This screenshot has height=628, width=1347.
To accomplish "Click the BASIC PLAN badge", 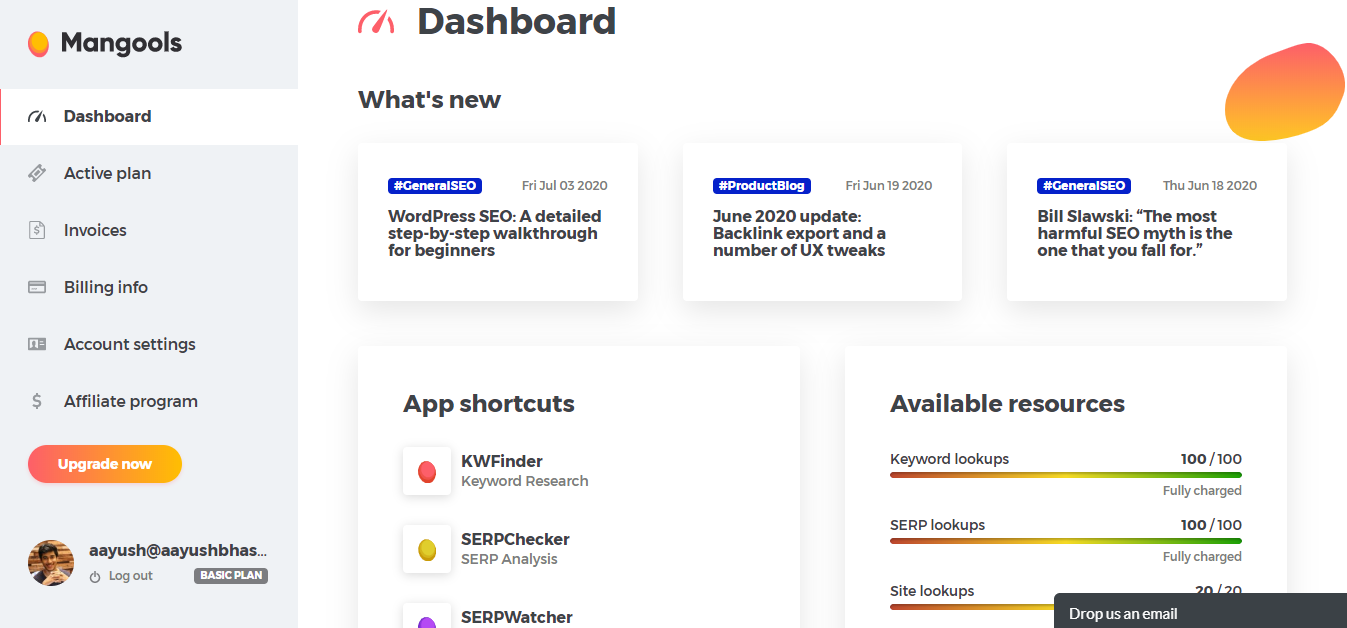I will 231,576.
